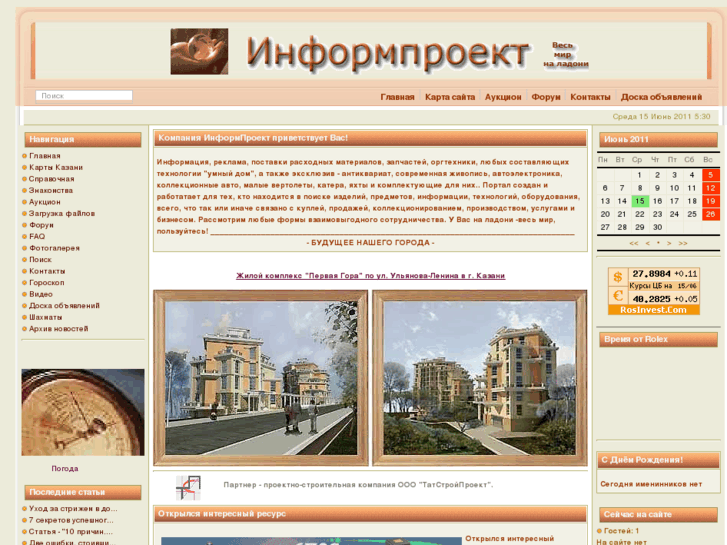The width and height of the screenshot is (727, 545).
Task: Select red Sunday 19 in calendar
Action: (710, 201)
